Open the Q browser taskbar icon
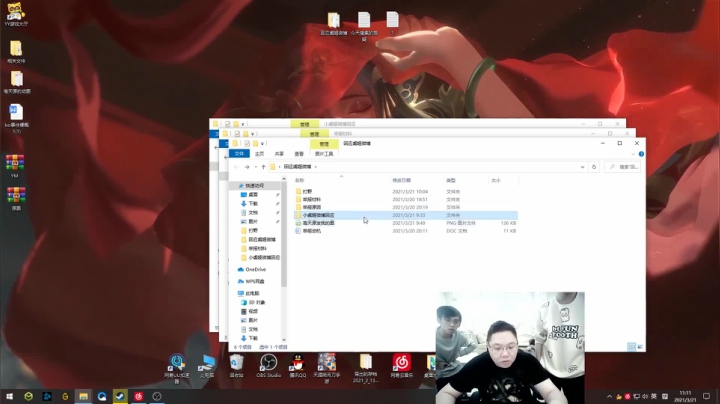Image resolution: width=720 pixels, height=404 pixels. tap(101, 396)
